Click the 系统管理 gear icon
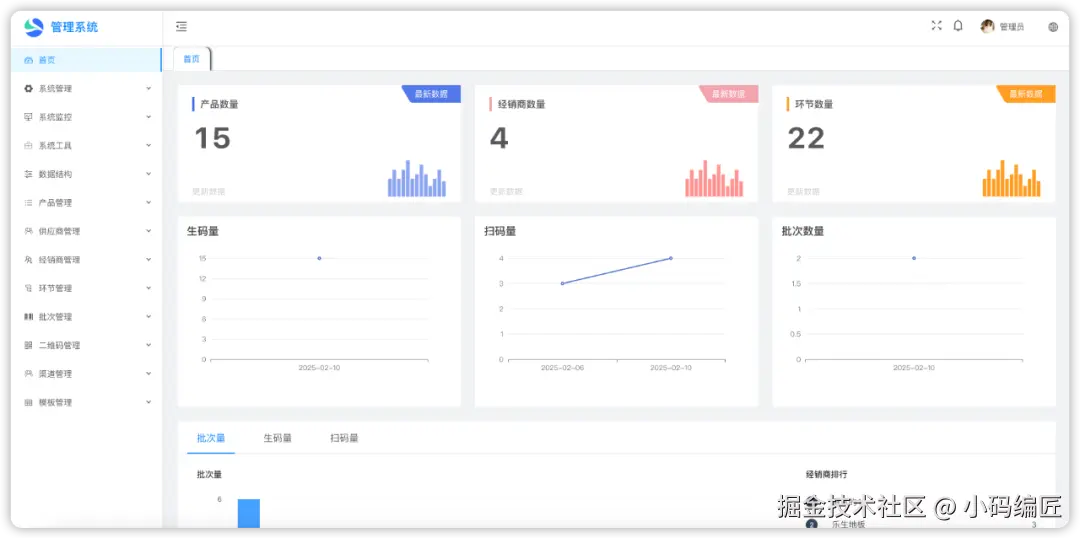 click(28, 88)
